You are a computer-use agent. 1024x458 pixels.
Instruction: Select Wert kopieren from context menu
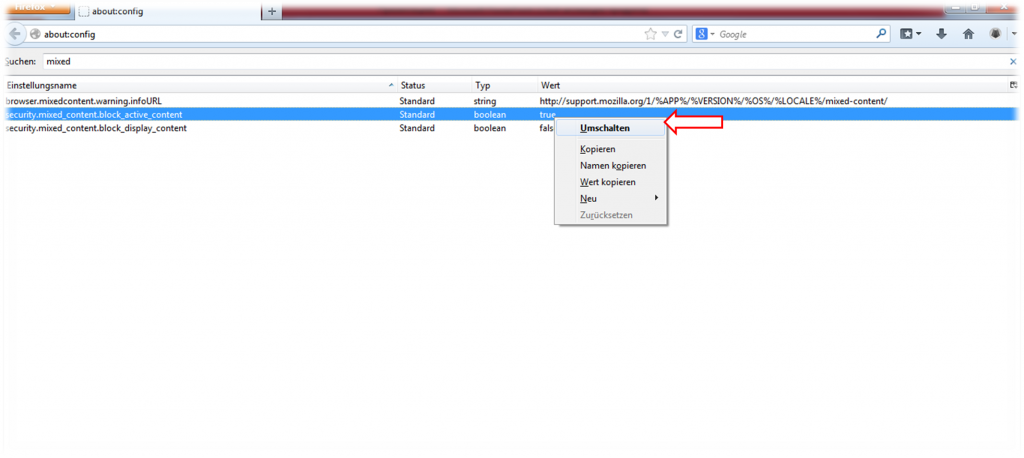[x=607, y=182]
